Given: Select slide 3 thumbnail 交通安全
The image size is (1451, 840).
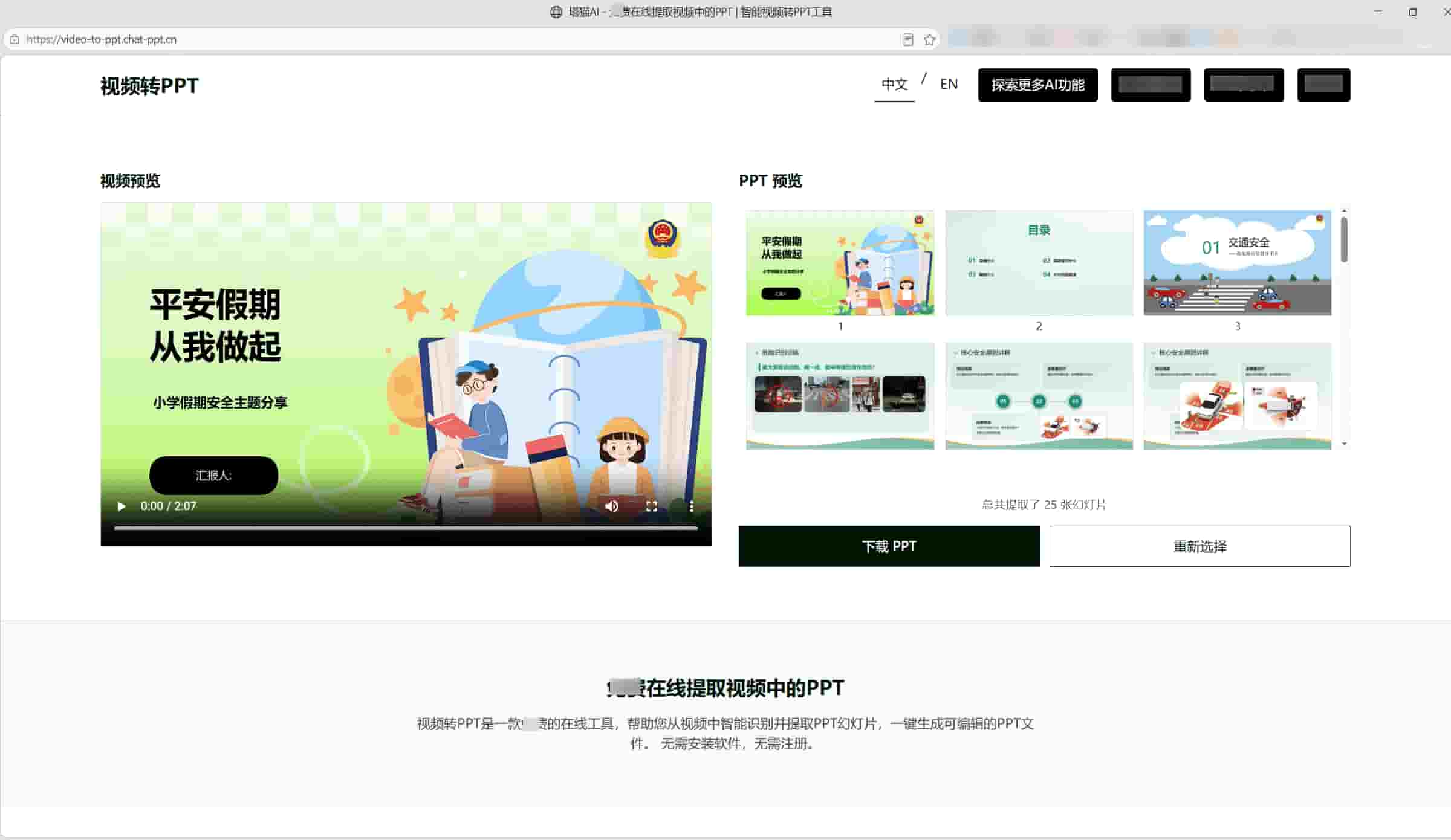Looking at the screenshot, I should tap(1237, 263).
